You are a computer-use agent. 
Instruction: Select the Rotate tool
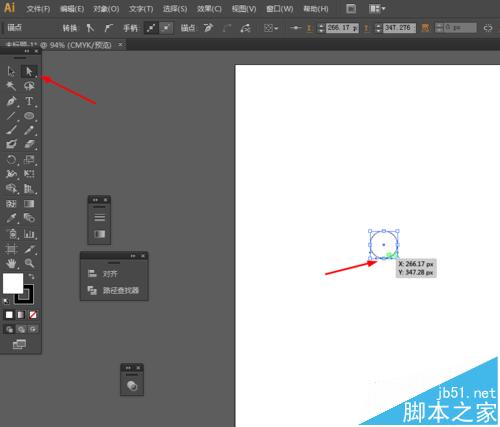(11, 159)
